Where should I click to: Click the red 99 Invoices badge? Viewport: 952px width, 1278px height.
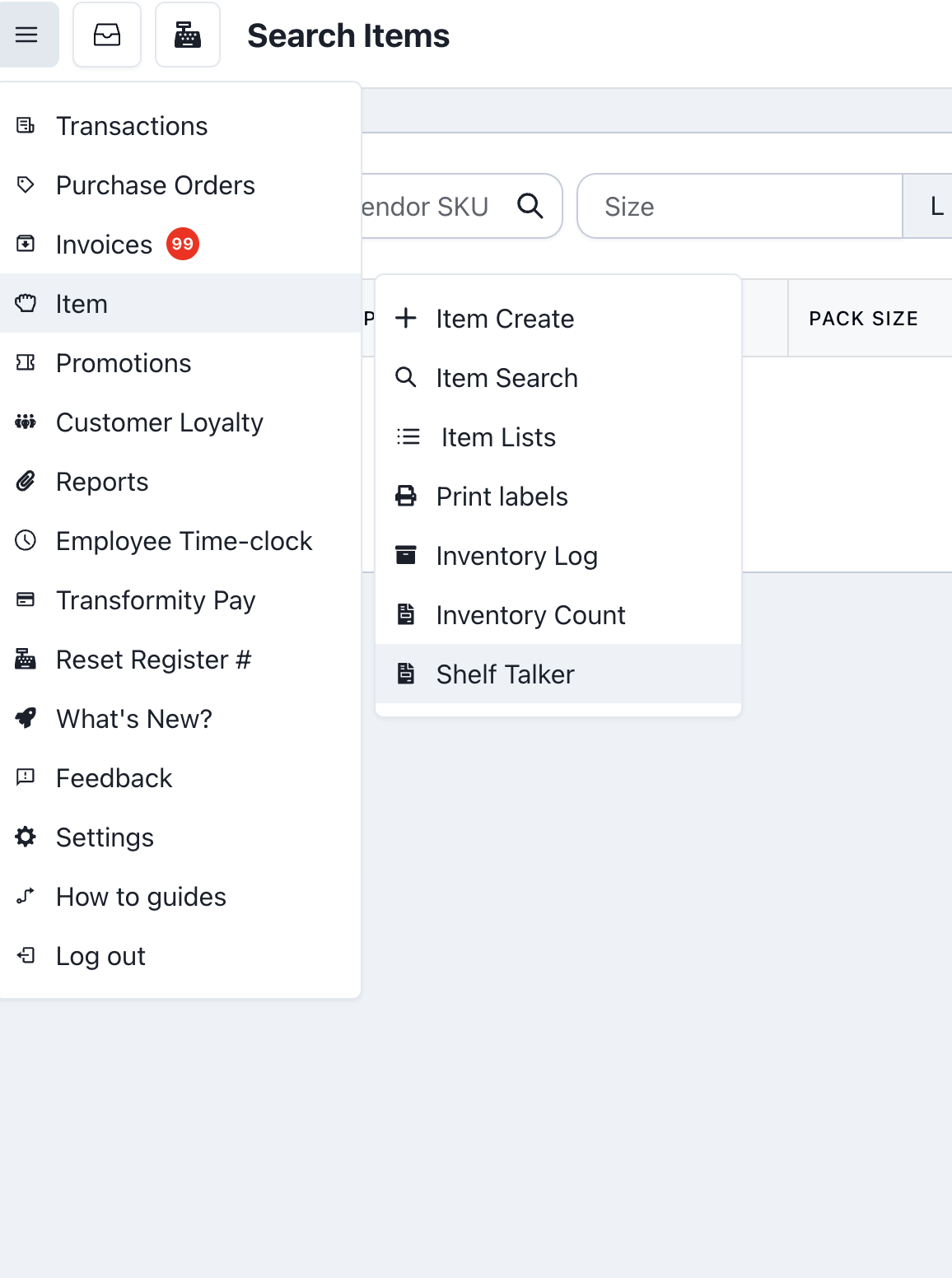[182, 244]
